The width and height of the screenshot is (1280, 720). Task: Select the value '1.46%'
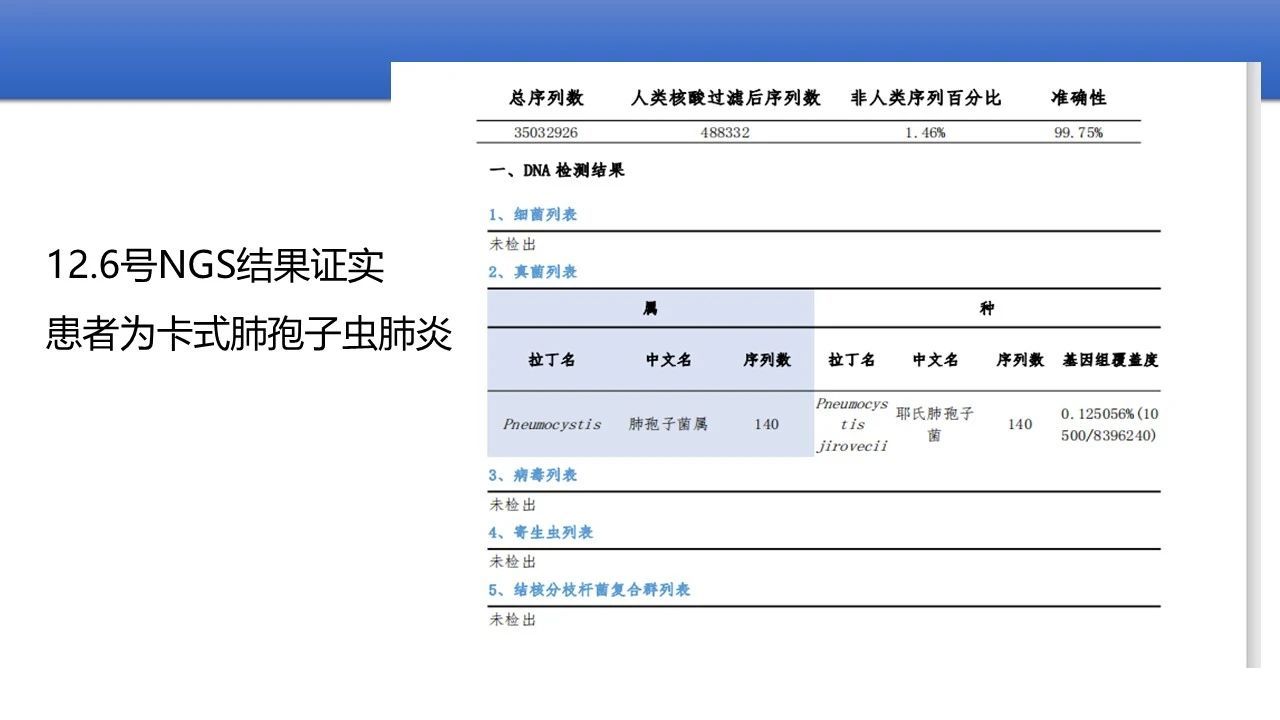point(925,133)
